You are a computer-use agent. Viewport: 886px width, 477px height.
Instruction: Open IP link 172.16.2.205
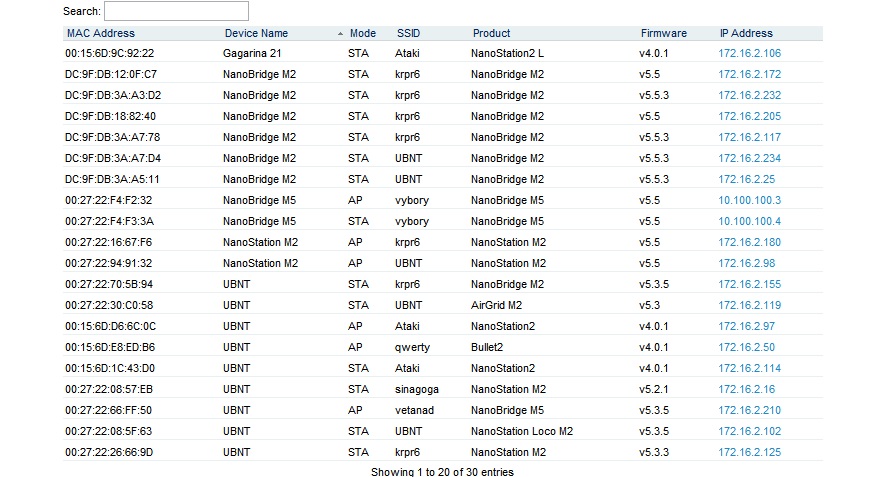(749, 116)
